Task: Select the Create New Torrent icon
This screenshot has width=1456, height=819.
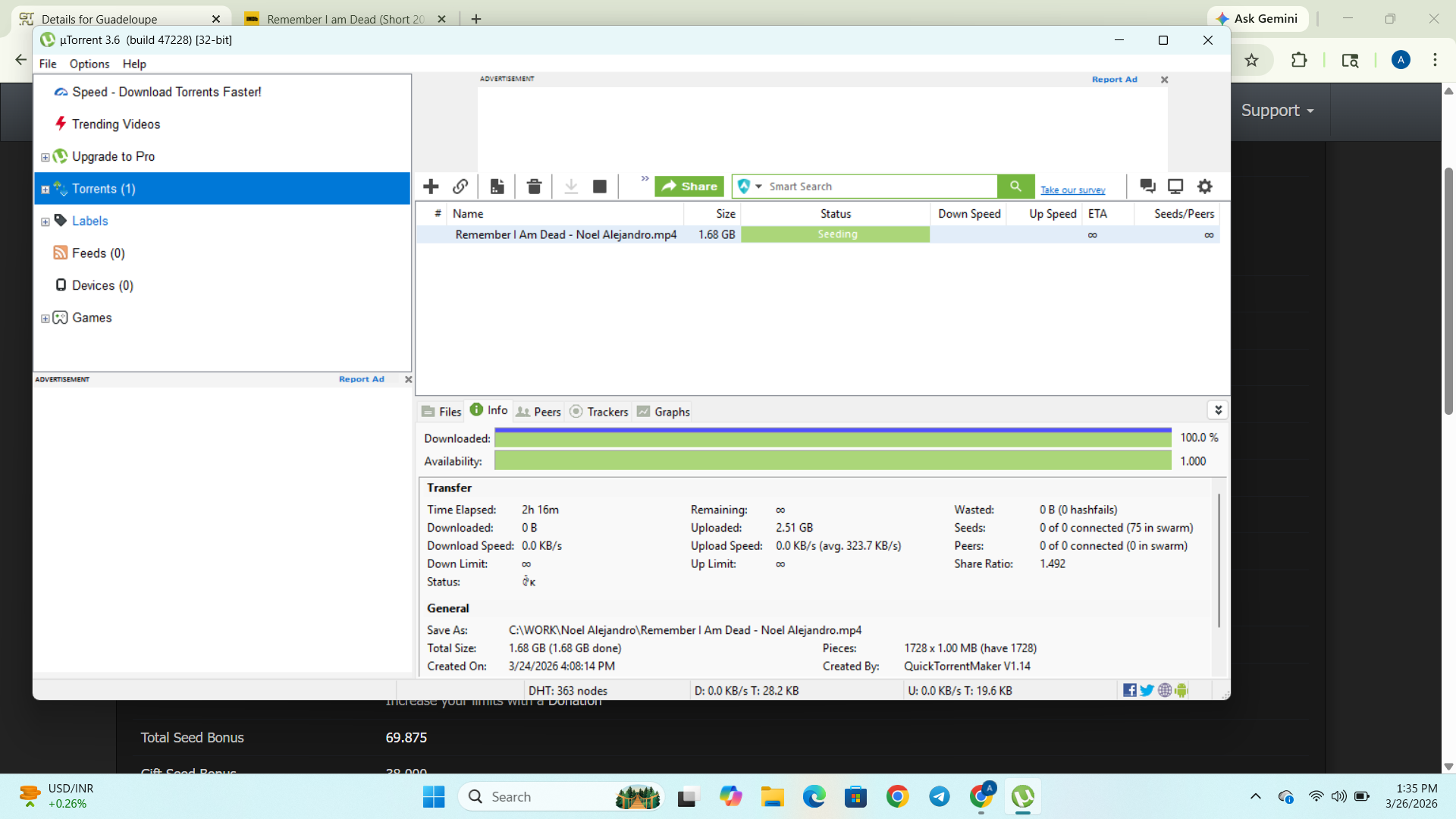Action: (497, 186)
